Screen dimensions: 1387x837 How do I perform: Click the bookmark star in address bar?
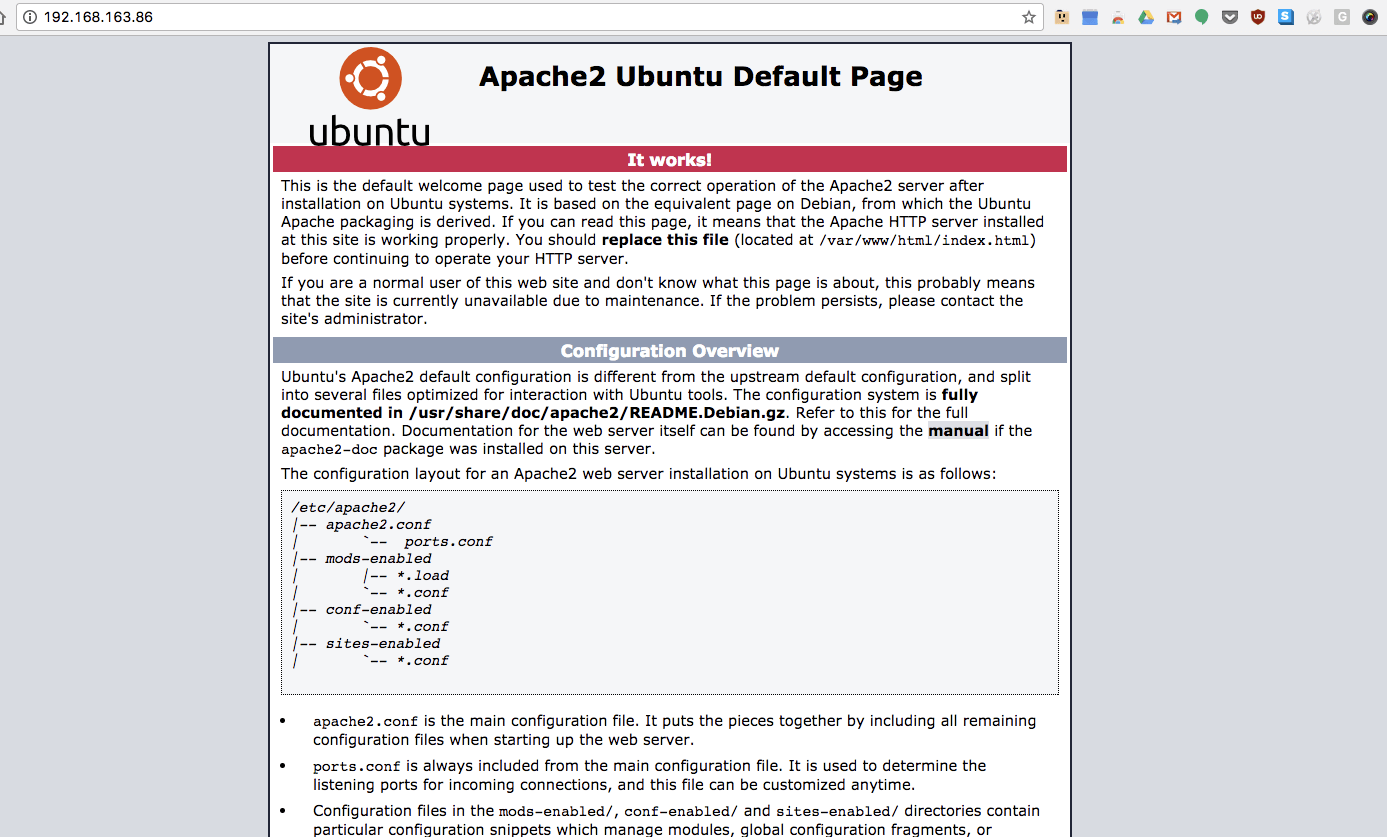point(1028,17)
